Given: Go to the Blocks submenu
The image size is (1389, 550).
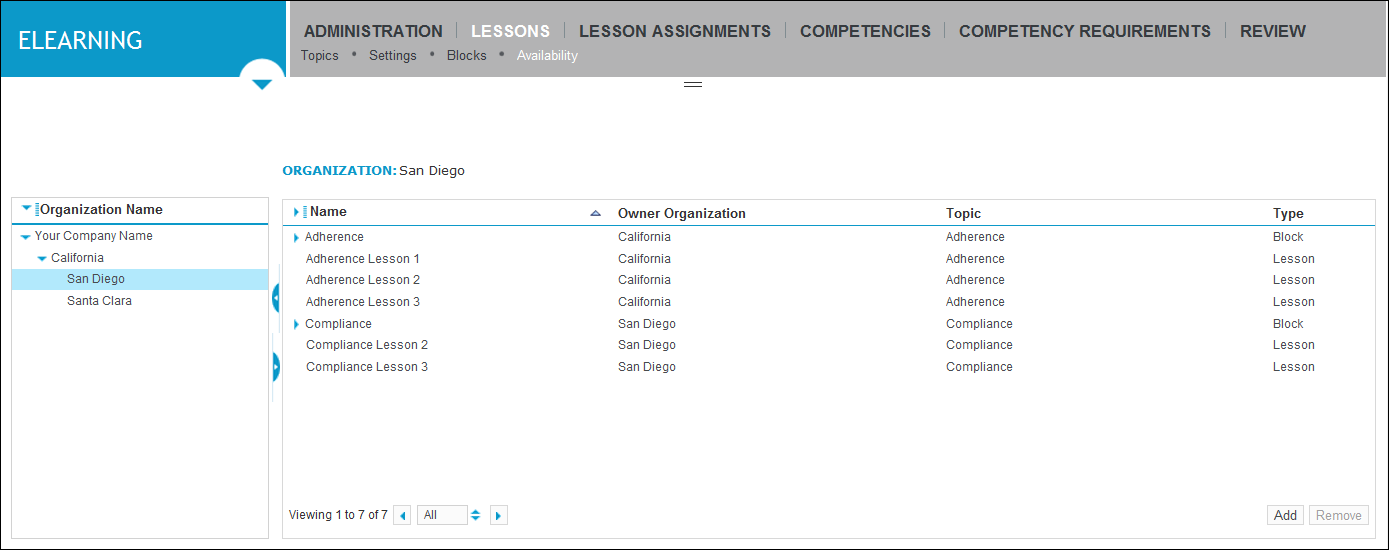Looking at the screenshot, I should (467, 56).
